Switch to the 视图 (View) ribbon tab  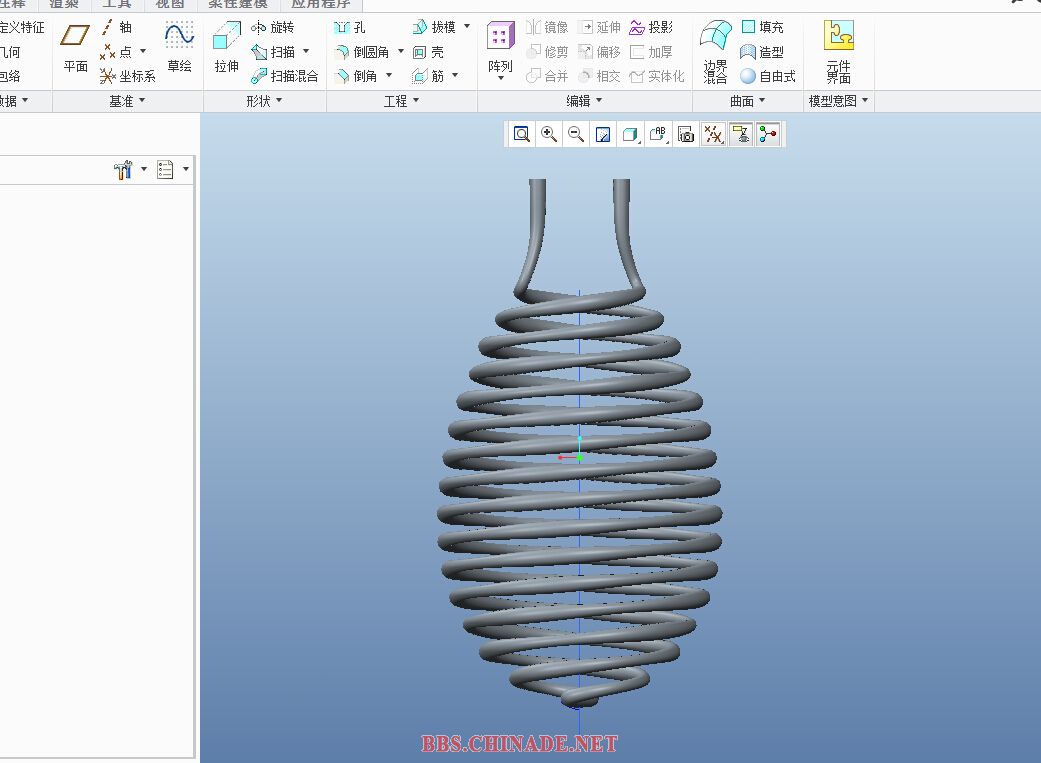170,4
